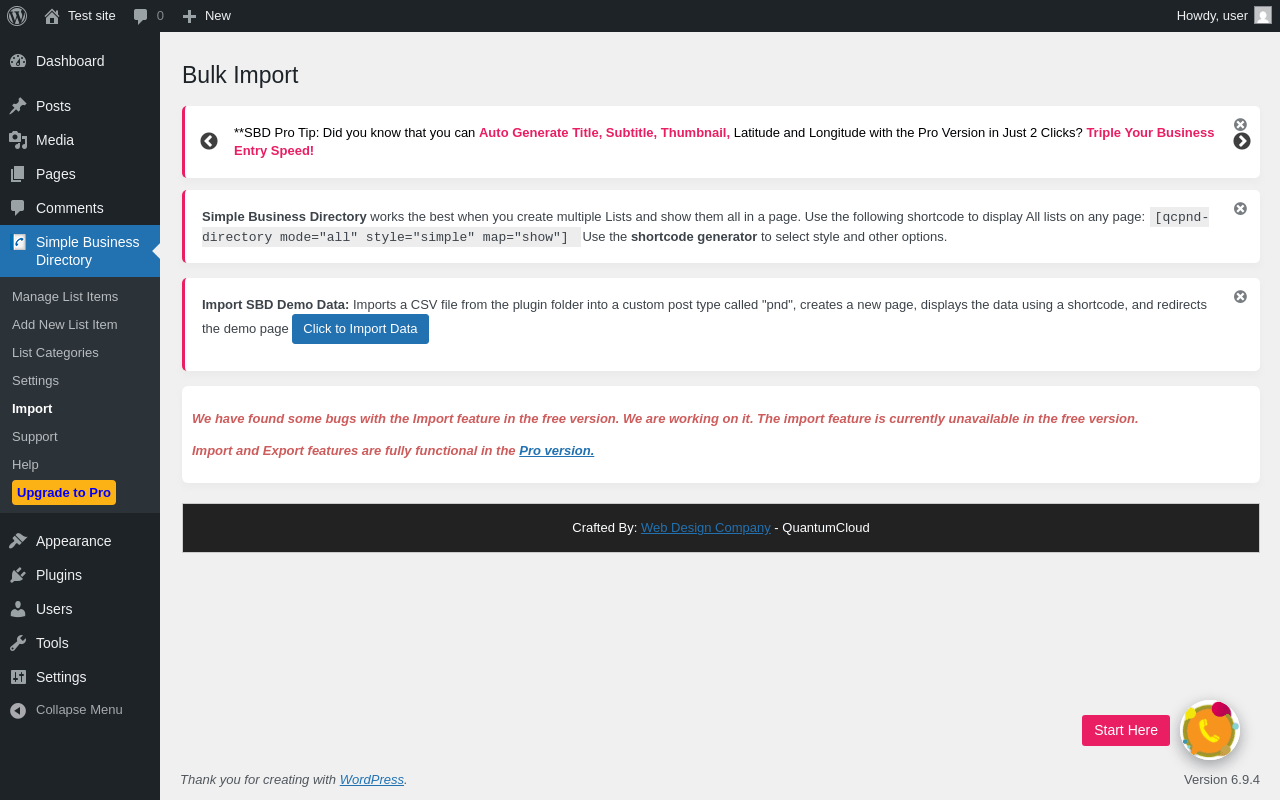Click the Upgrade to Pro button
Screen dimensions: 1280x800
tap(64, 493)
